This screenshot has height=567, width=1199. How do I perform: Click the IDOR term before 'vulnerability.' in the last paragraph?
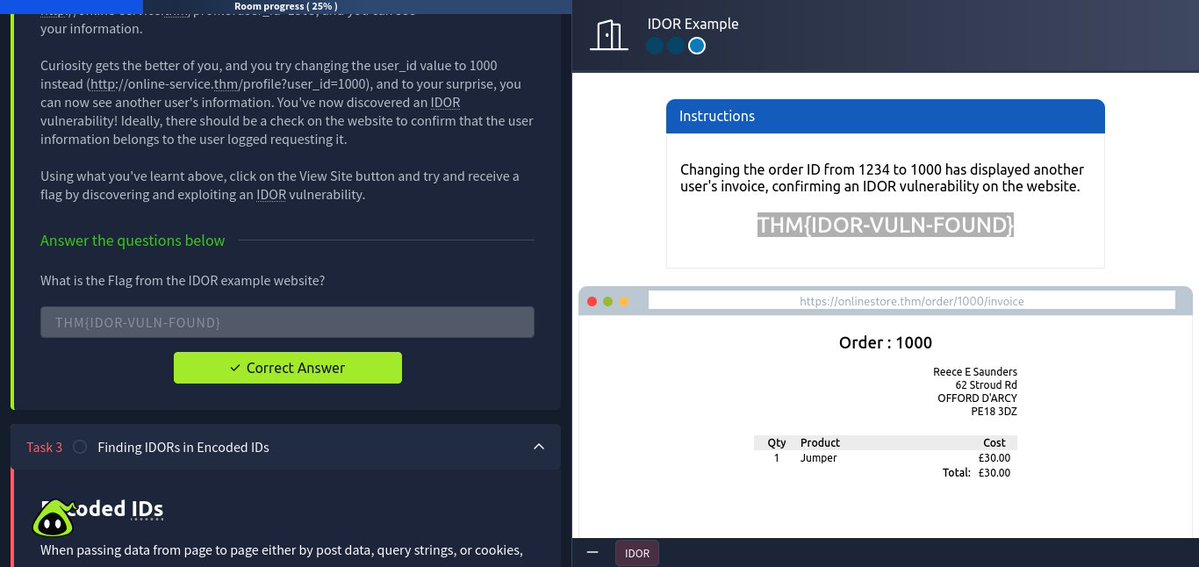click(271, 194)
